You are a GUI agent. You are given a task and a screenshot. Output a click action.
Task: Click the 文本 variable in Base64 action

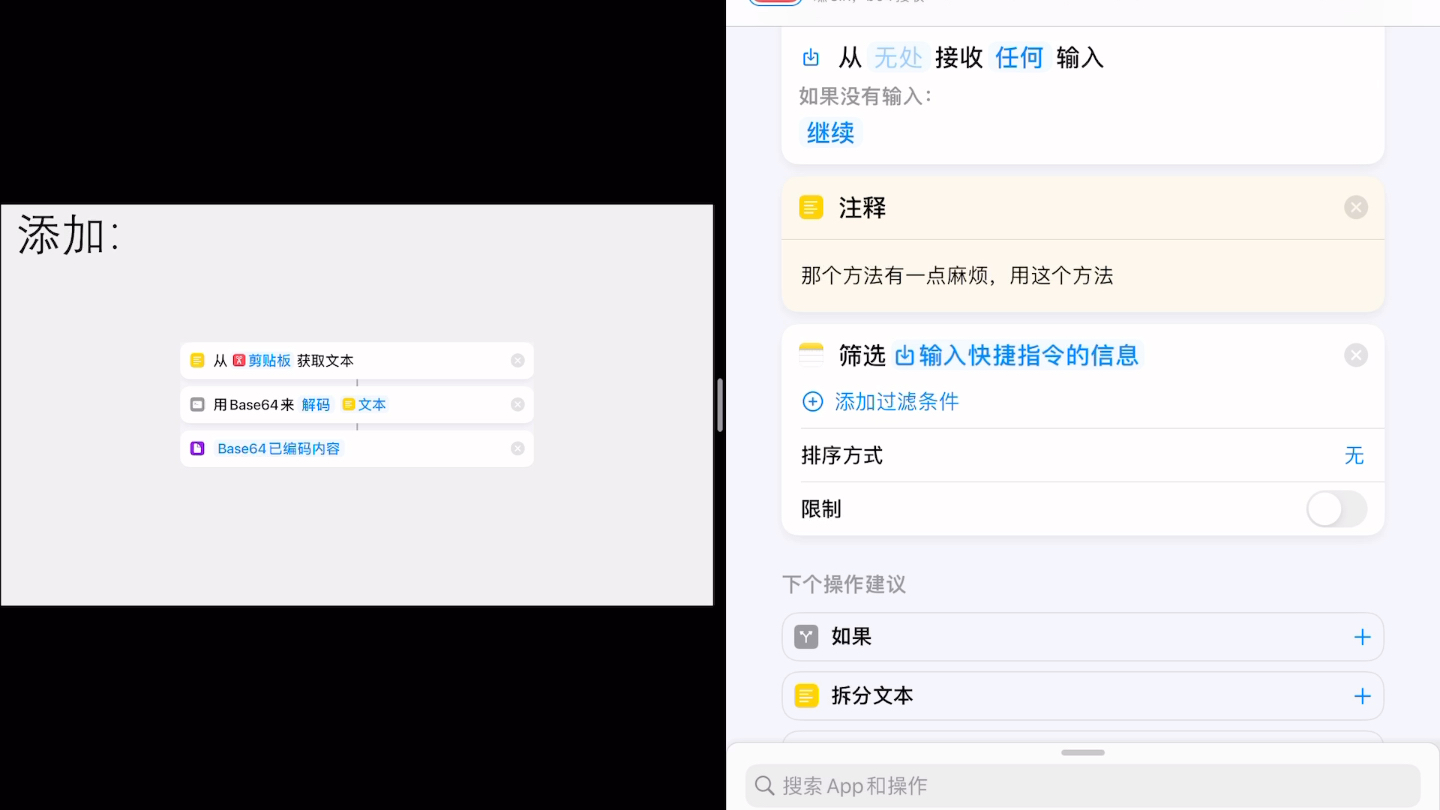pos(364,405)
